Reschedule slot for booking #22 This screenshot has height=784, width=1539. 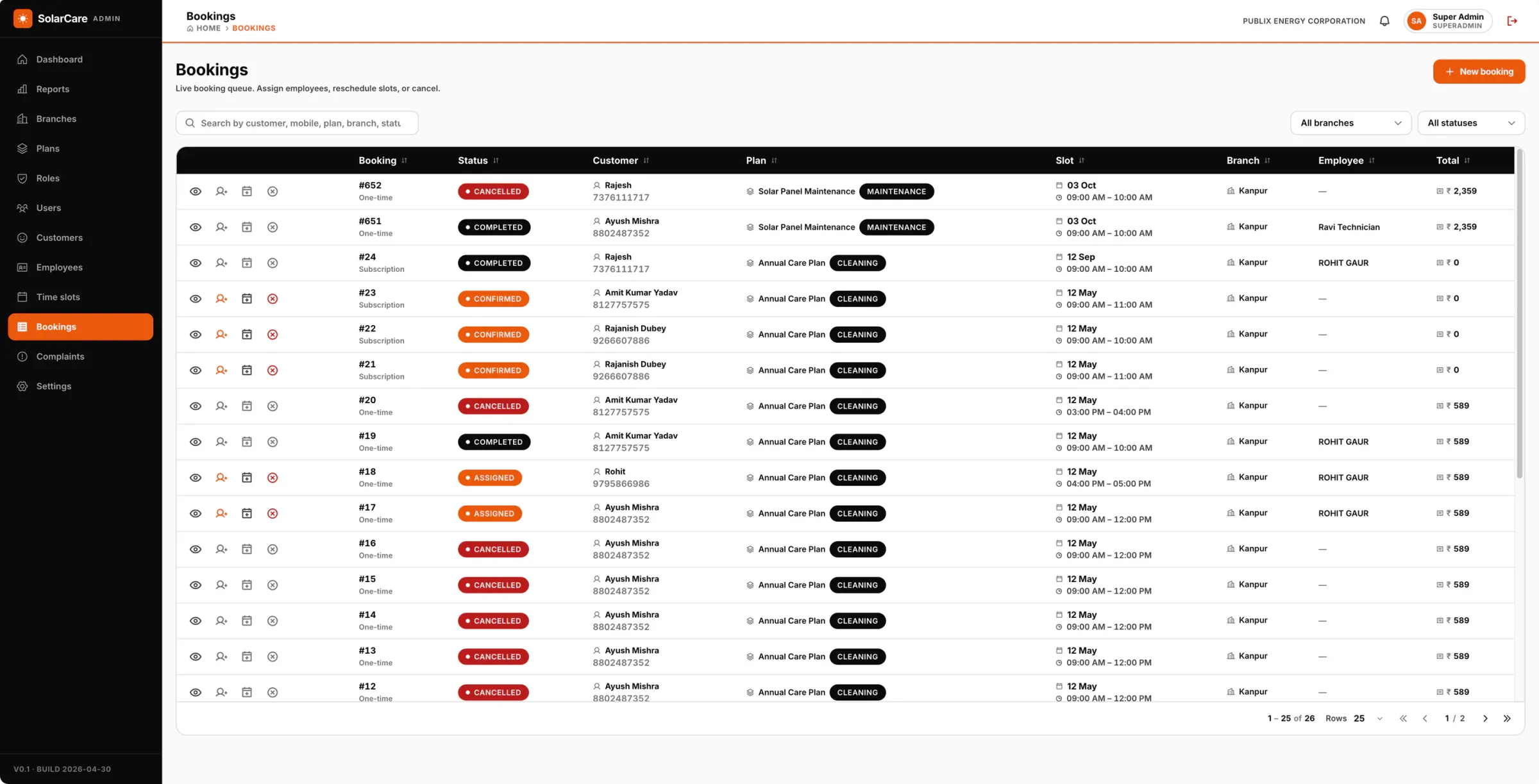point(247,335)
